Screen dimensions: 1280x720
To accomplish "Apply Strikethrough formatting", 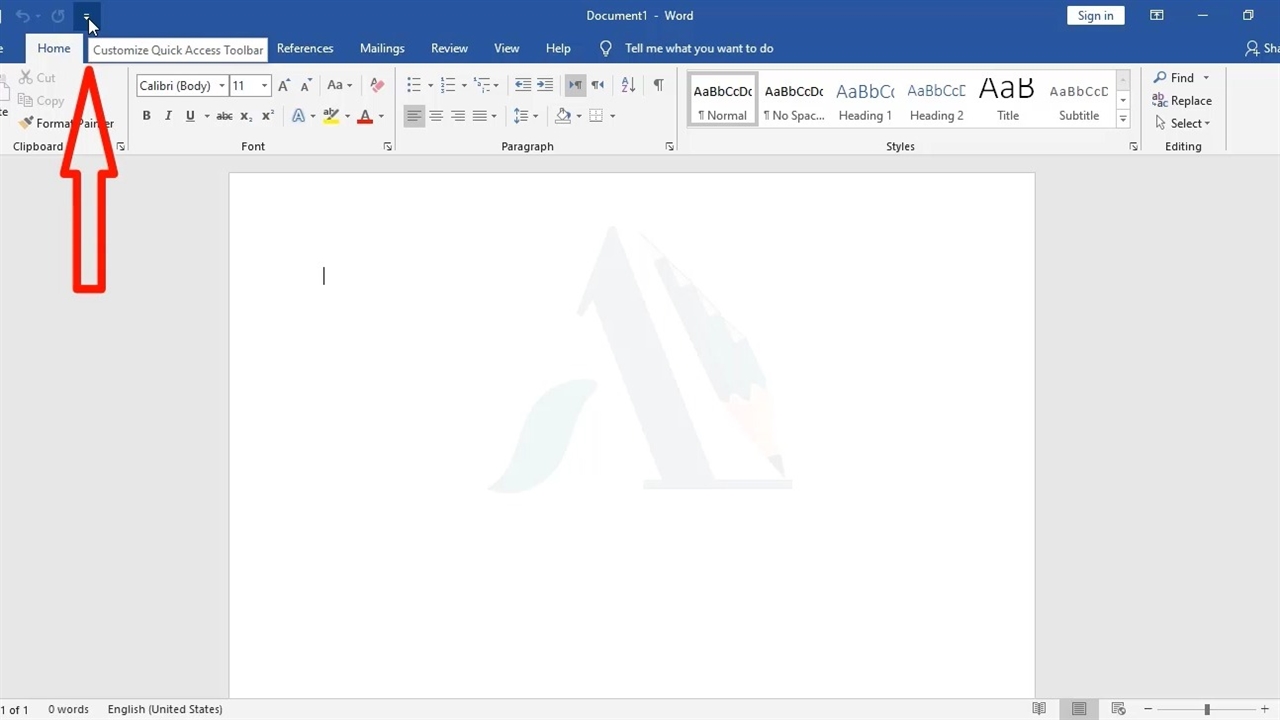I will click(x=225, y=116).
